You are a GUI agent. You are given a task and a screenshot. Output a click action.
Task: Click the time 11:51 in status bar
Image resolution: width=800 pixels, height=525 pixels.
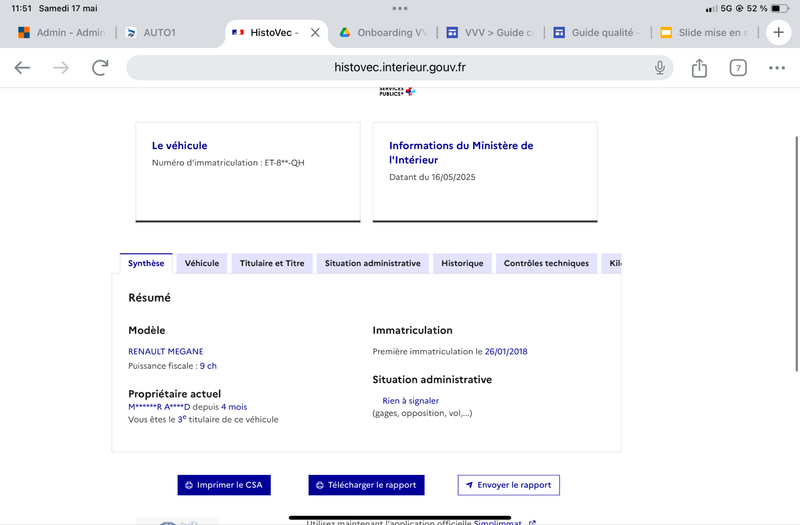21,8
